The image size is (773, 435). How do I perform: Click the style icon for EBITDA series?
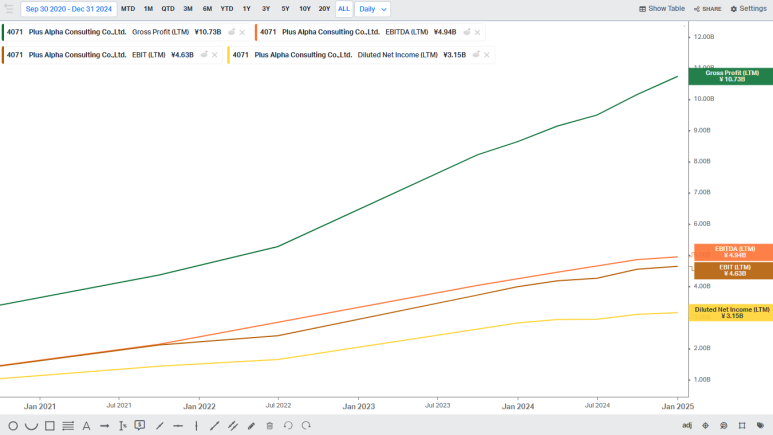(466, 32)
